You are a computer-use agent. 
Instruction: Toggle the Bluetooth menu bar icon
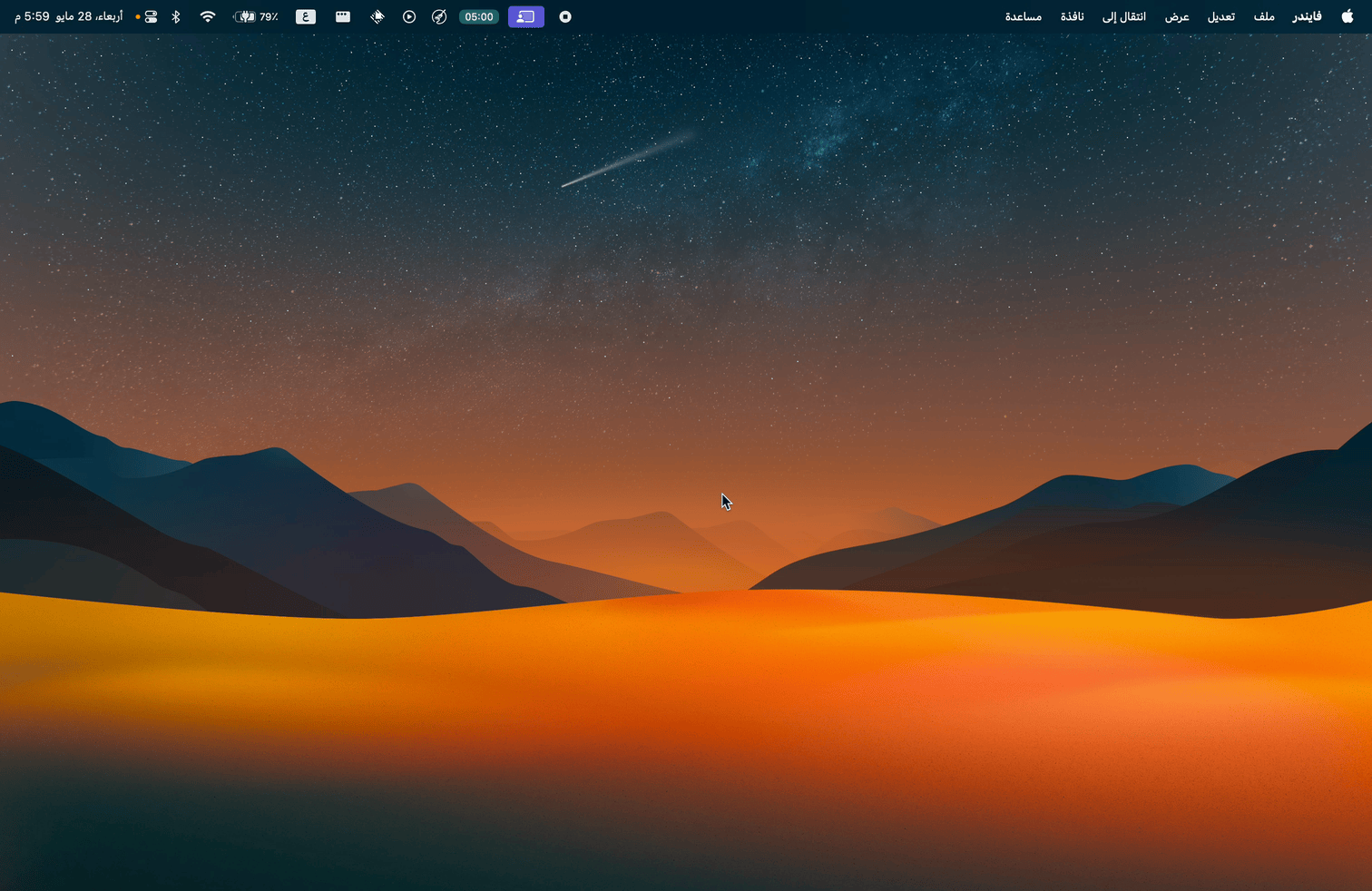[176, 16]
